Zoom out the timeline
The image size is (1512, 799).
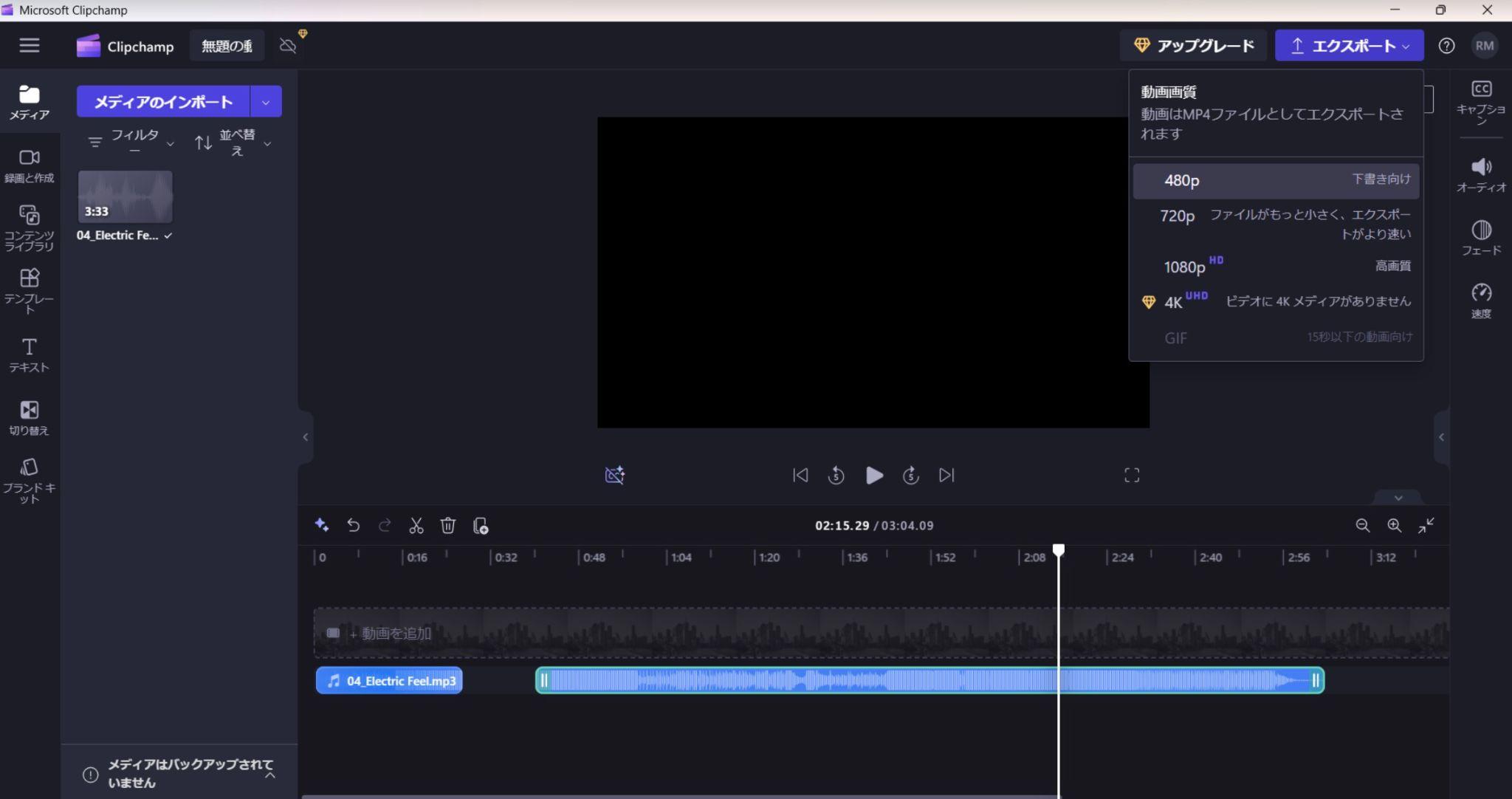coord(1363,525)
